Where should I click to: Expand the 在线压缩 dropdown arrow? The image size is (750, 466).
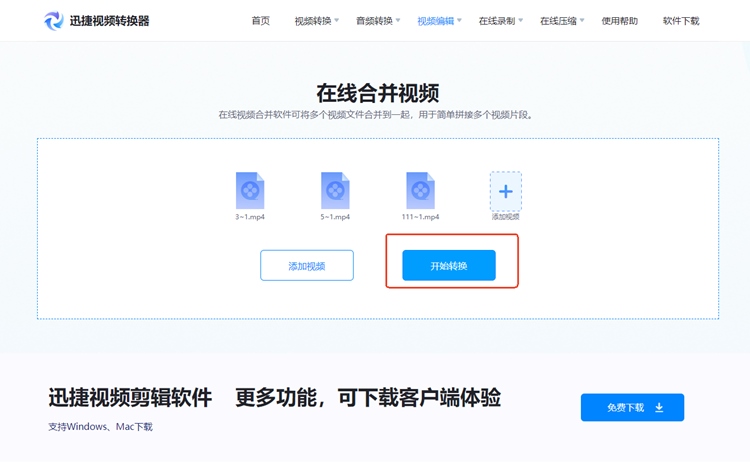point(582,20)
